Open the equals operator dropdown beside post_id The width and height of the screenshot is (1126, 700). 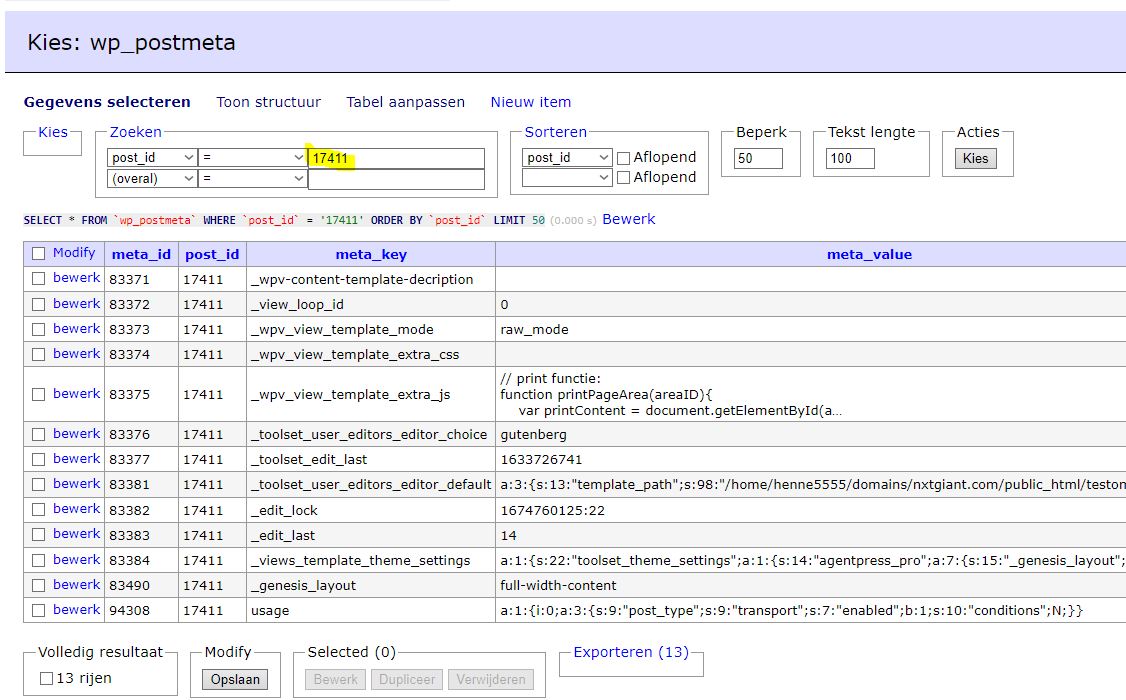pos(253,157)
